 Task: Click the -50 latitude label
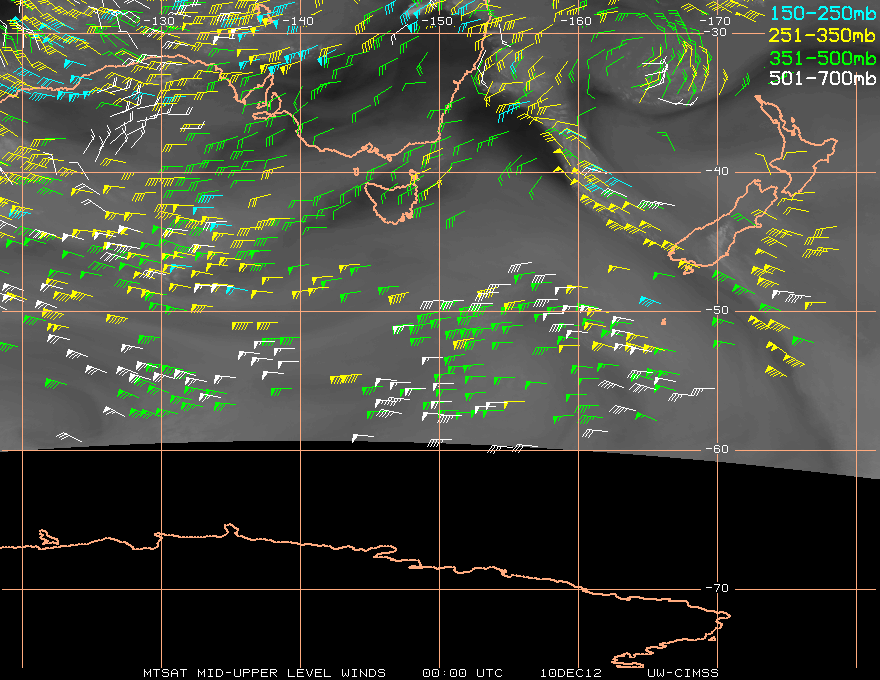click(717, 310)
